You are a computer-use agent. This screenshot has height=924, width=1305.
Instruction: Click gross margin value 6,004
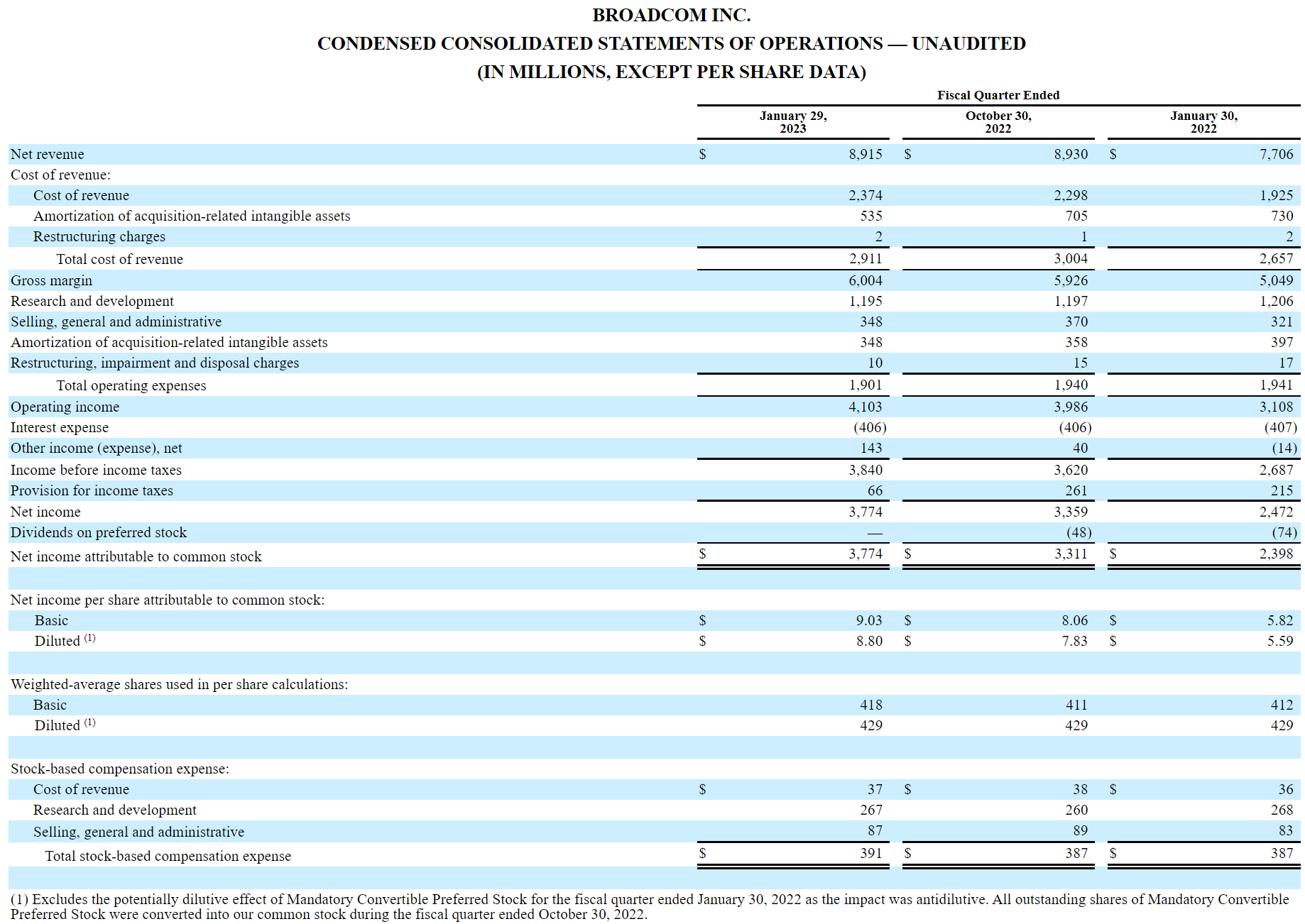[x=865, y=280]
